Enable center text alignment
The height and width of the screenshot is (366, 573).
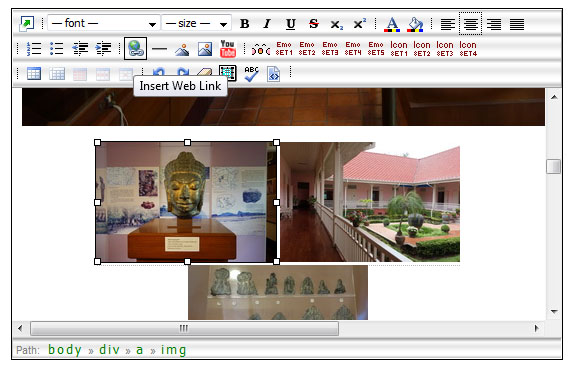pos(471,24)
